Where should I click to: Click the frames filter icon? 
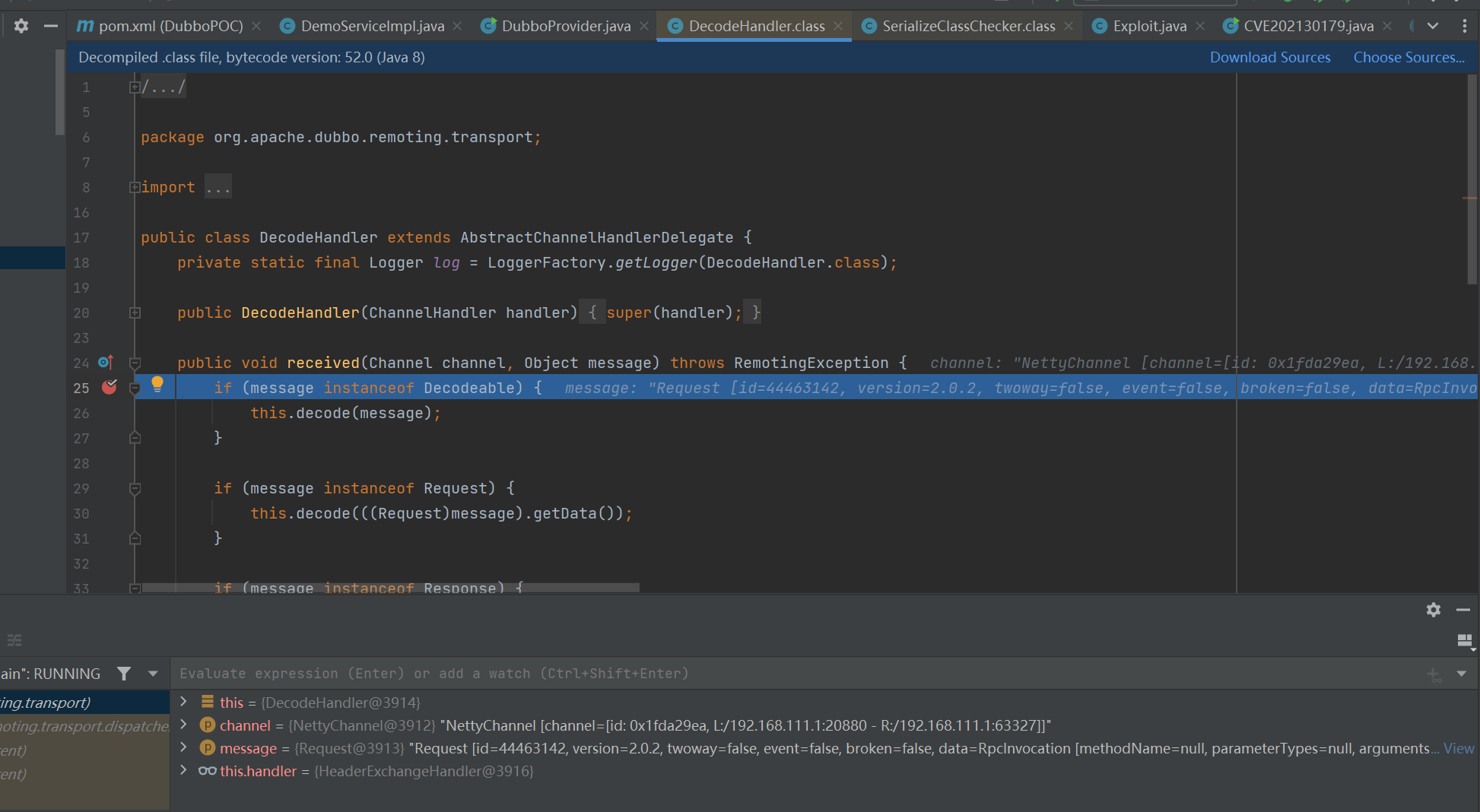pyautogui.click(x=124, y=674)
